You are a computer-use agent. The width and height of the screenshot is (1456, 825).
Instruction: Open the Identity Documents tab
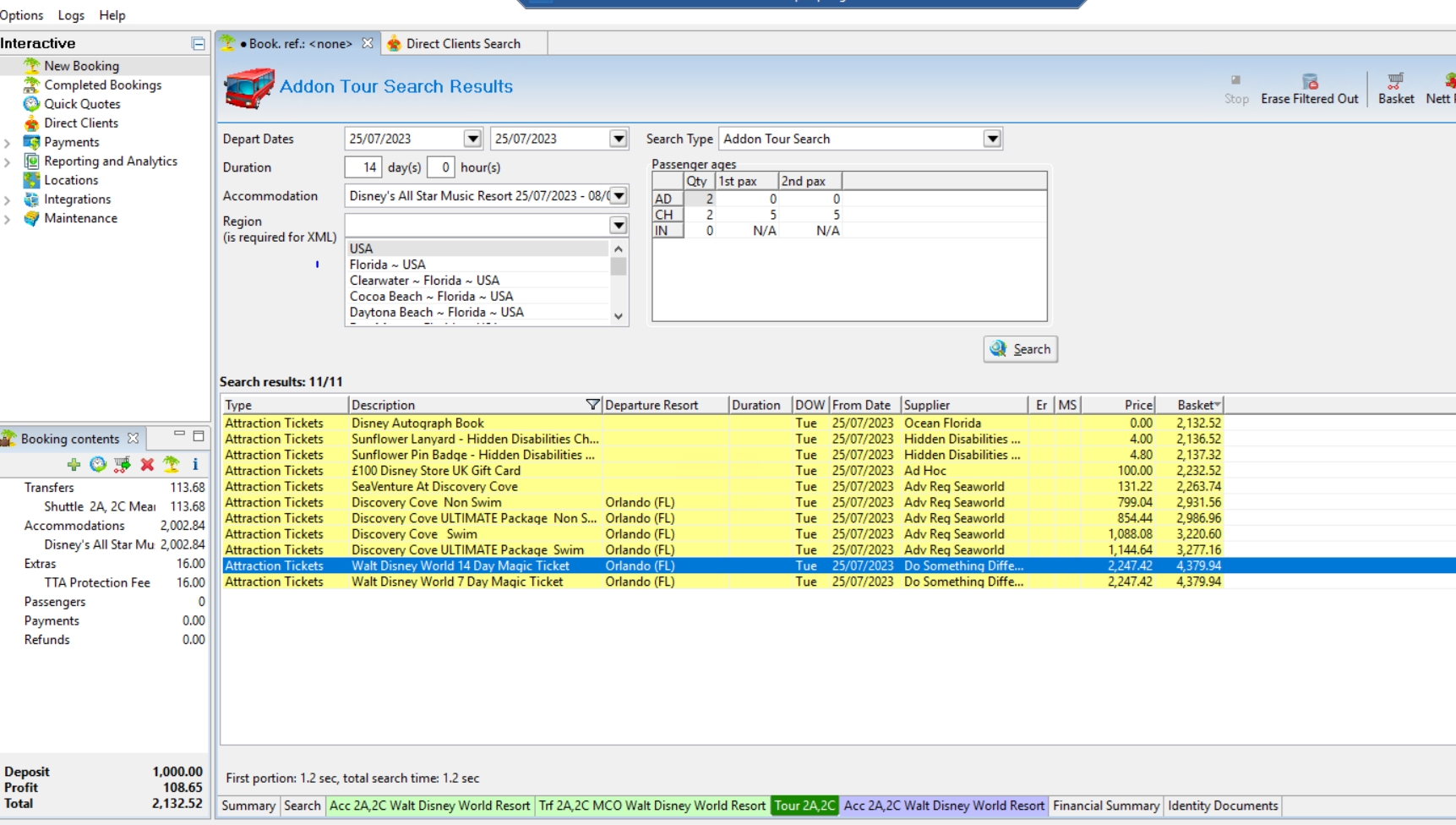coord(1222,806)
